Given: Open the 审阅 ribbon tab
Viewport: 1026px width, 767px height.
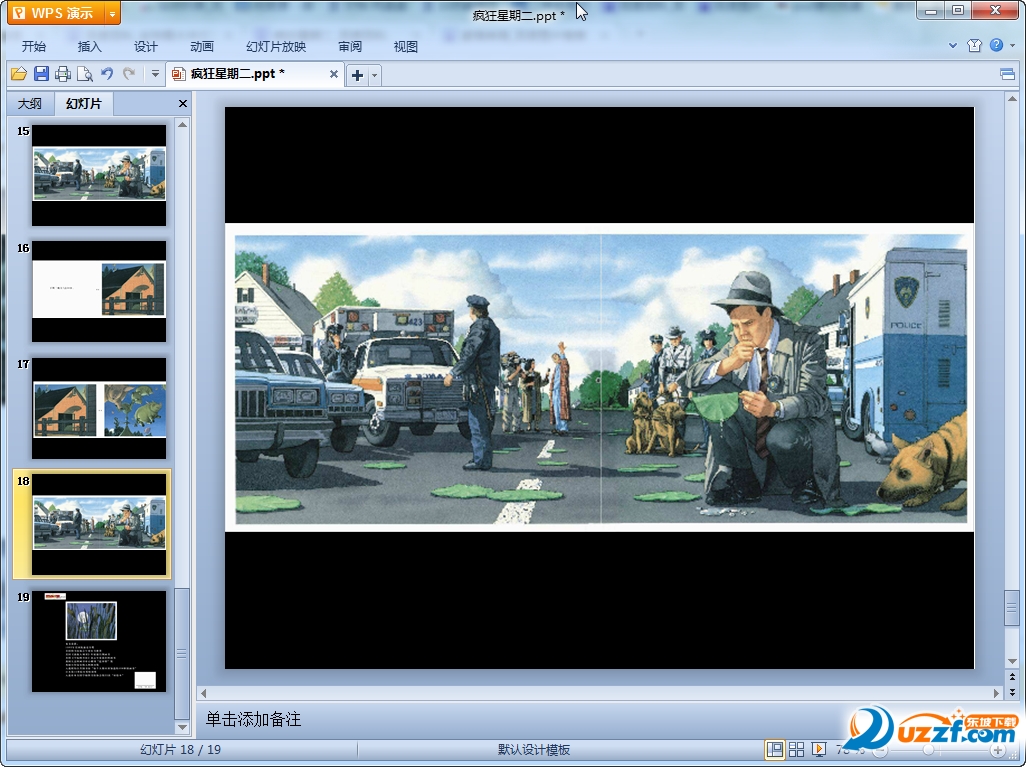Looking at the screenshot, I should [350, 46].
